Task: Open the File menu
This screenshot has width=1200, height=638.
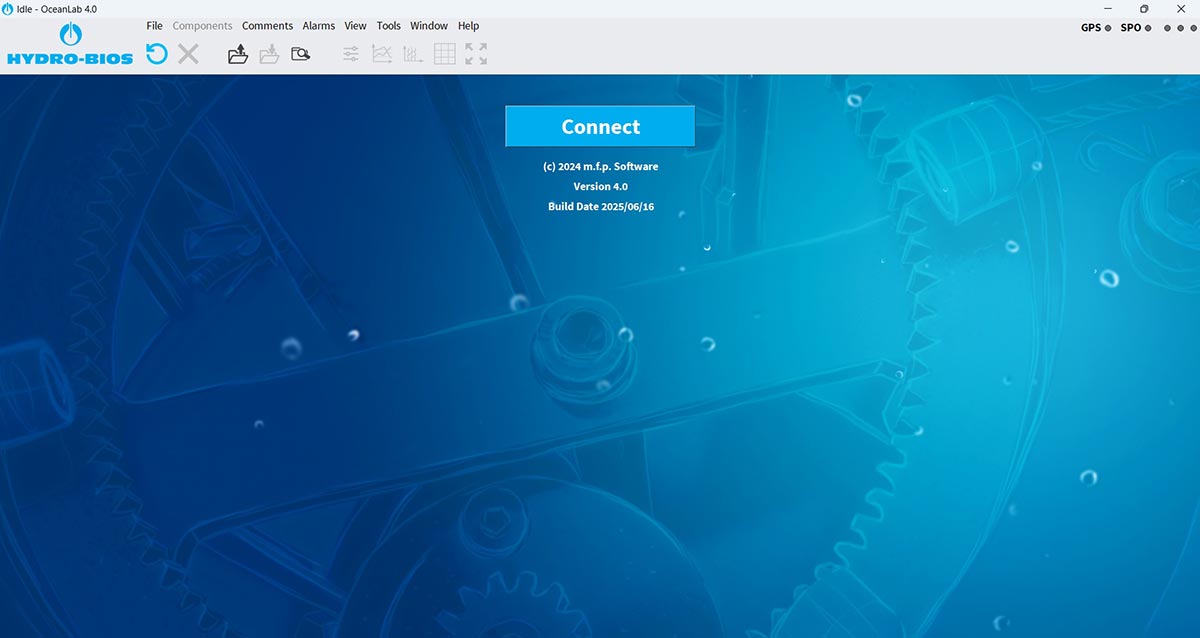Action: pyautogui.click(x=154, y=26)
